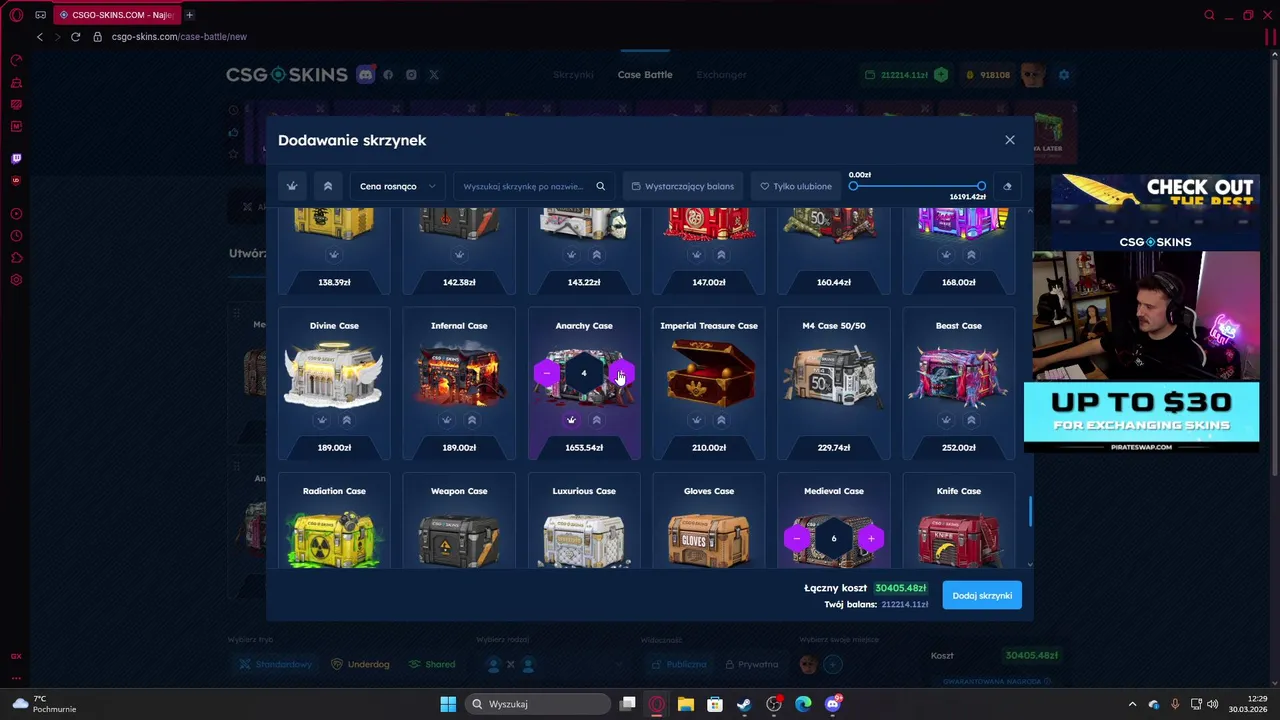The width and height of the screenshot is (1280, 720).
Task: Select the Divine Case image
Action: [x=334, y=373]
